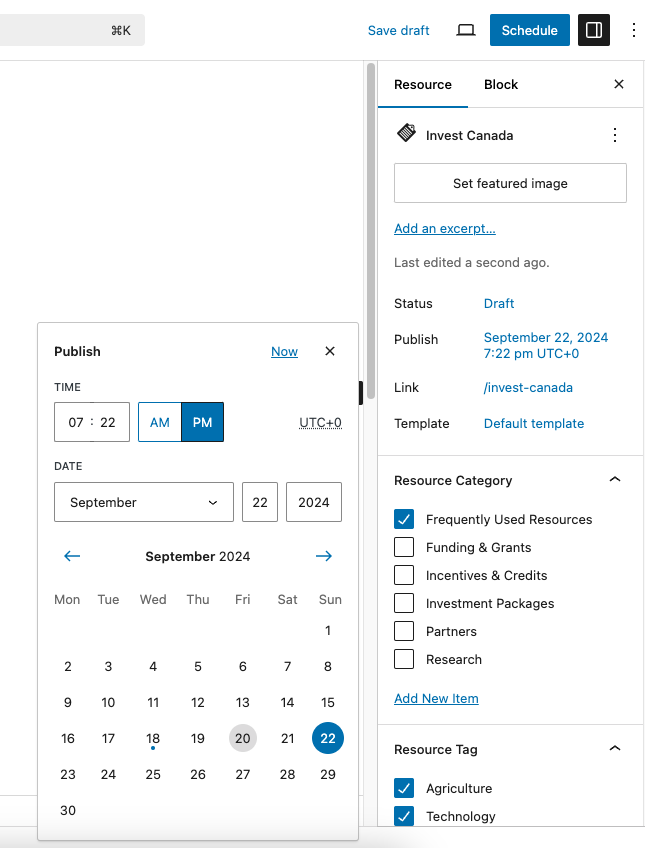Select AM in the time toggle
Image resolution: width=645 pixels, height=848 pixels.
(160, 422)
